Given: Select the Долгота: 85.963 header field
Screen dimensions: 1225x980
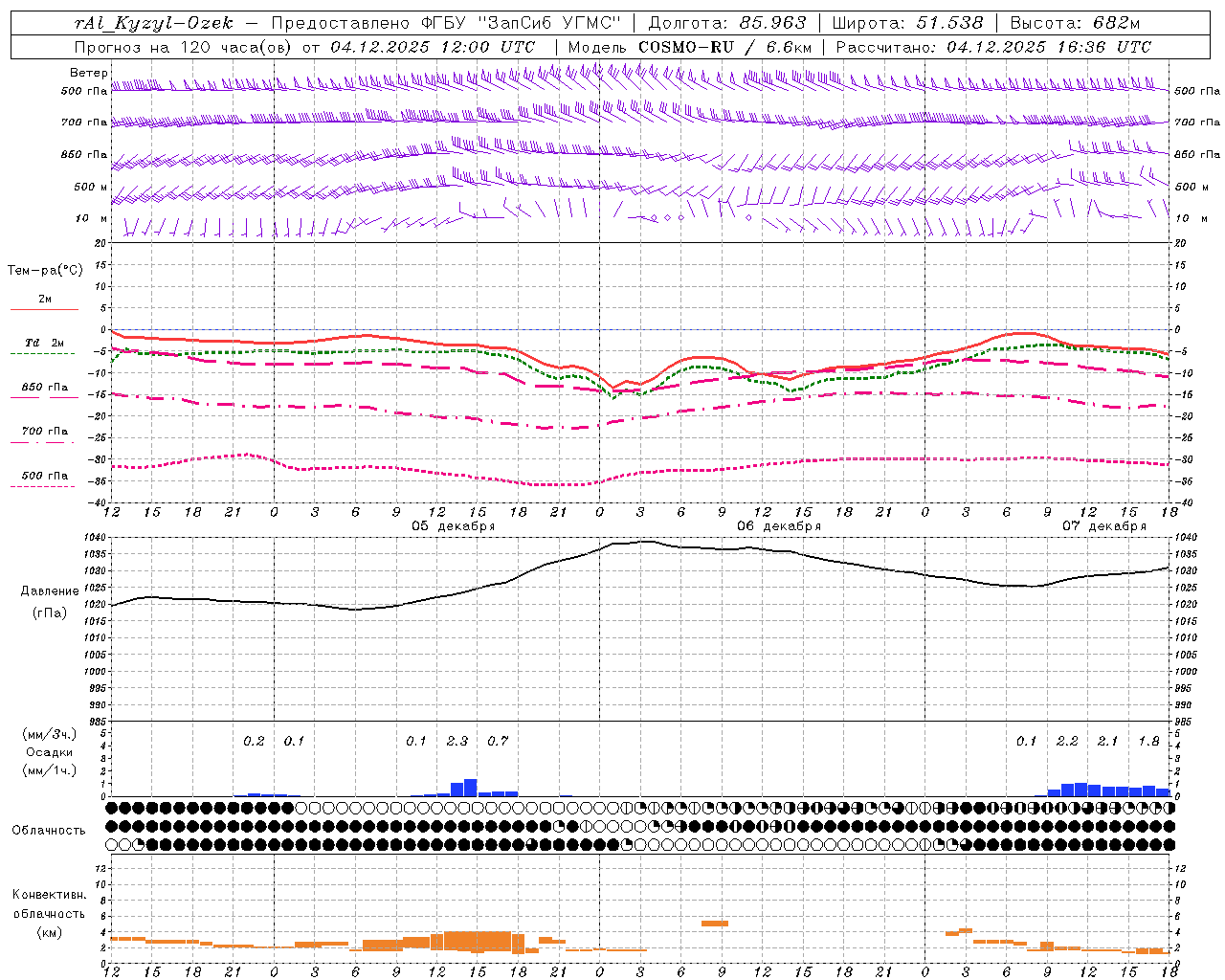Looking at the screenshot, I should [x=727, y=23].
